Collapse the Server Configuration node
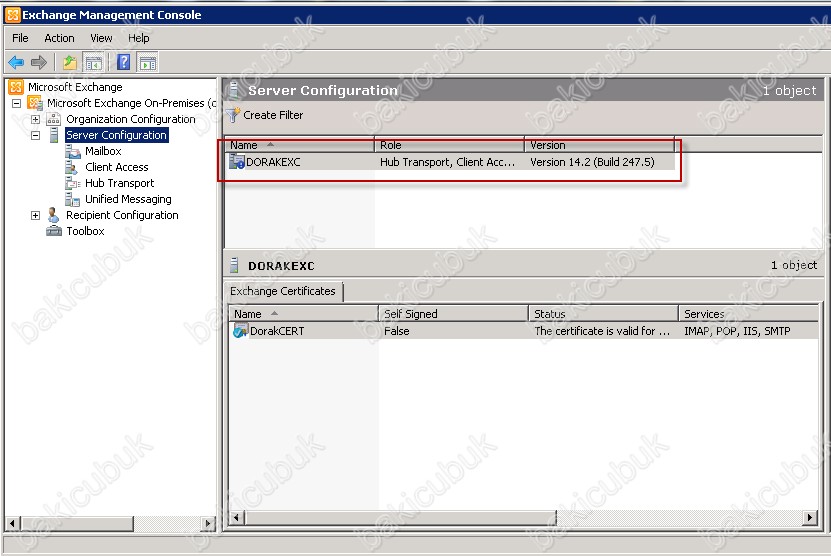Viewport: 831px width, 556px height. (36, 135)
